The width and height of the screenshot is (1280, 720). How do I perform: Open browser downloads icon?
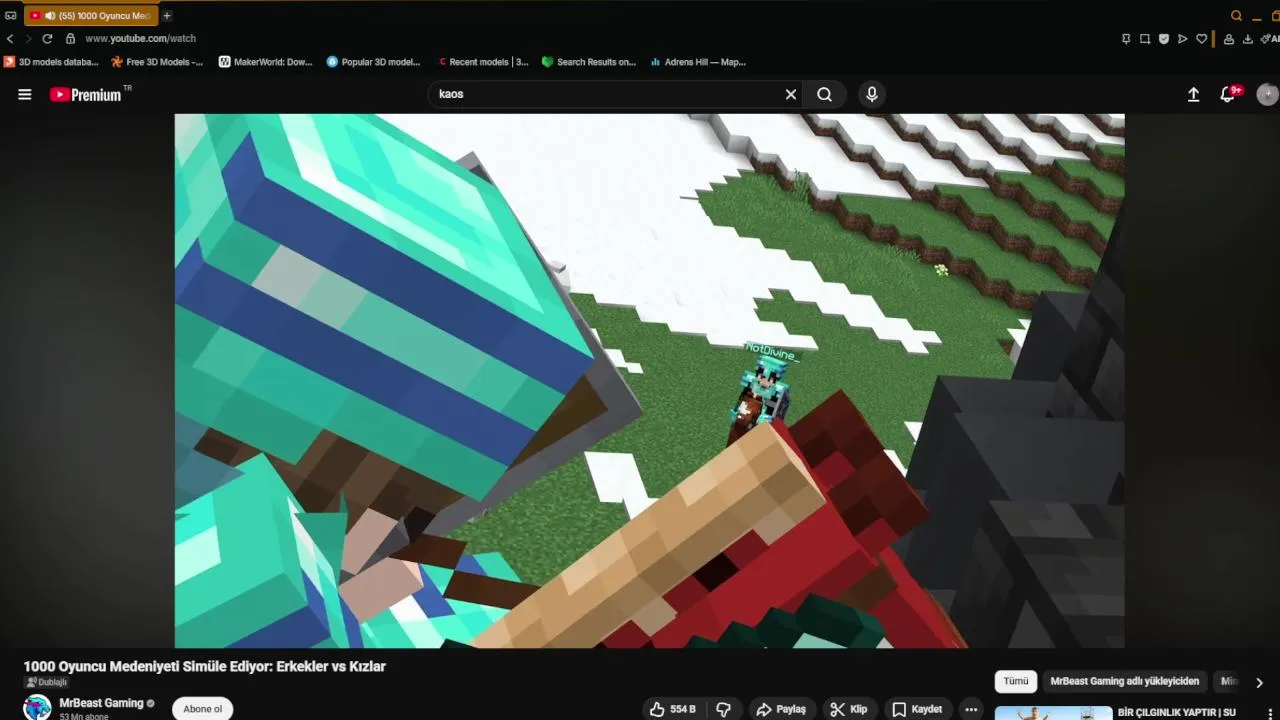(x=1248, y=39)
